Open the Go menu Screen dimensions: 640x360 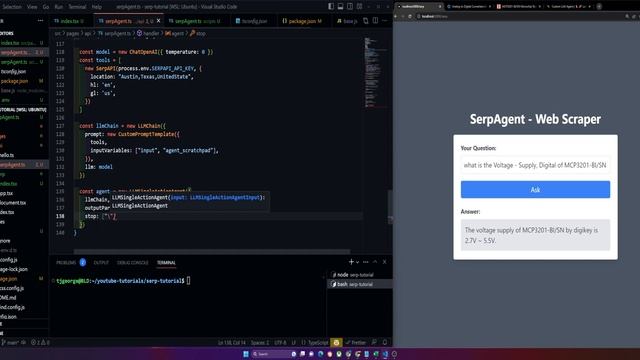pos(46,7)
